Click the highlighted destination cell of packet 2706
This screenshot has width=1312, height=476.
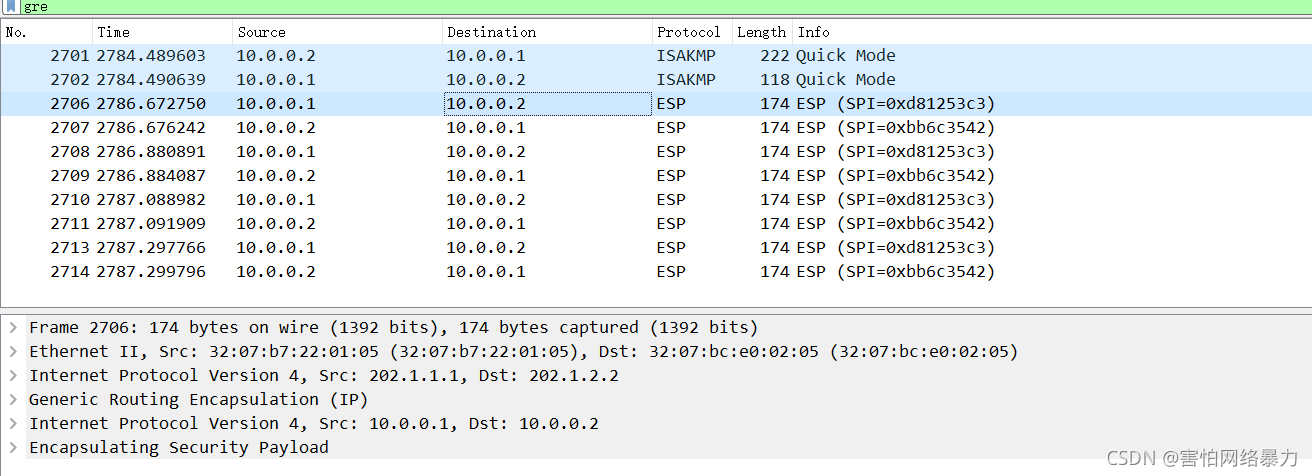(548, 104)
